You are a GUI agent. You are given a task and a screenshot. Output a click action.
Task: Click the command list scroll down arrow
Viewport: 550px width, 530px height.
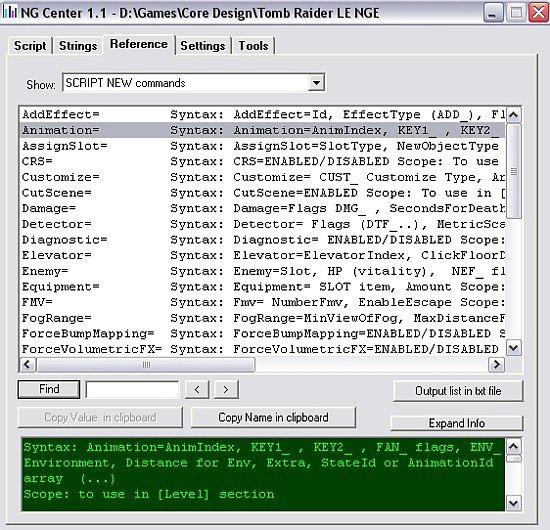pos(514,348)
